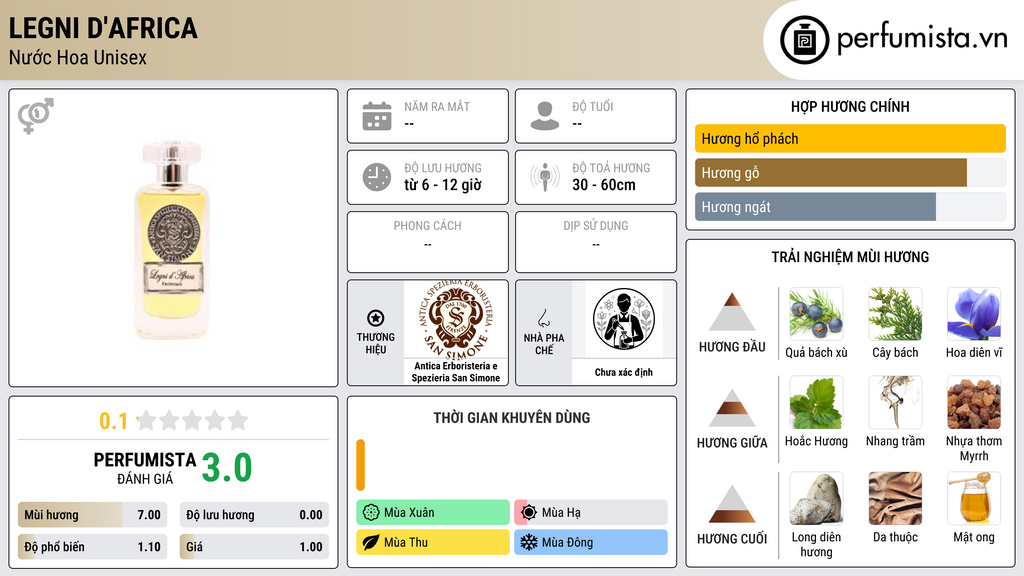
Task: Select the Nhang trầm note image
Action: 895,402
